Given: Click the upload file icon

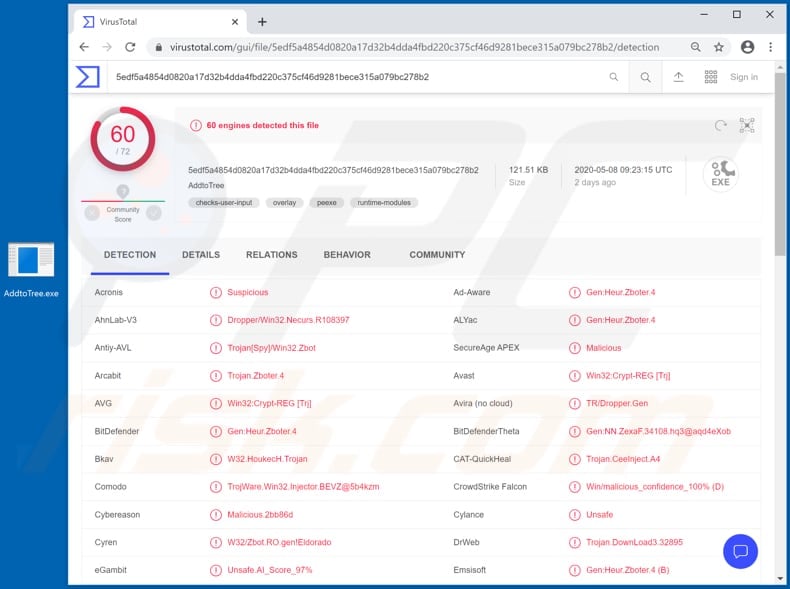Looking at the screenshot, I should click(679, 77).
